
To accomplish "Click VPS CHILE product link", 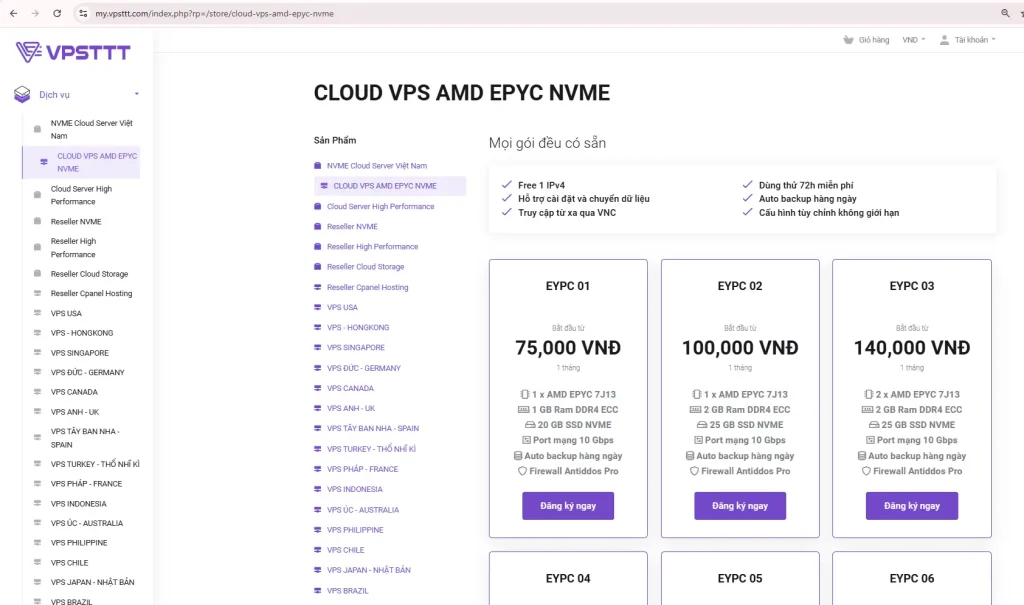I will tap(345, 550).
